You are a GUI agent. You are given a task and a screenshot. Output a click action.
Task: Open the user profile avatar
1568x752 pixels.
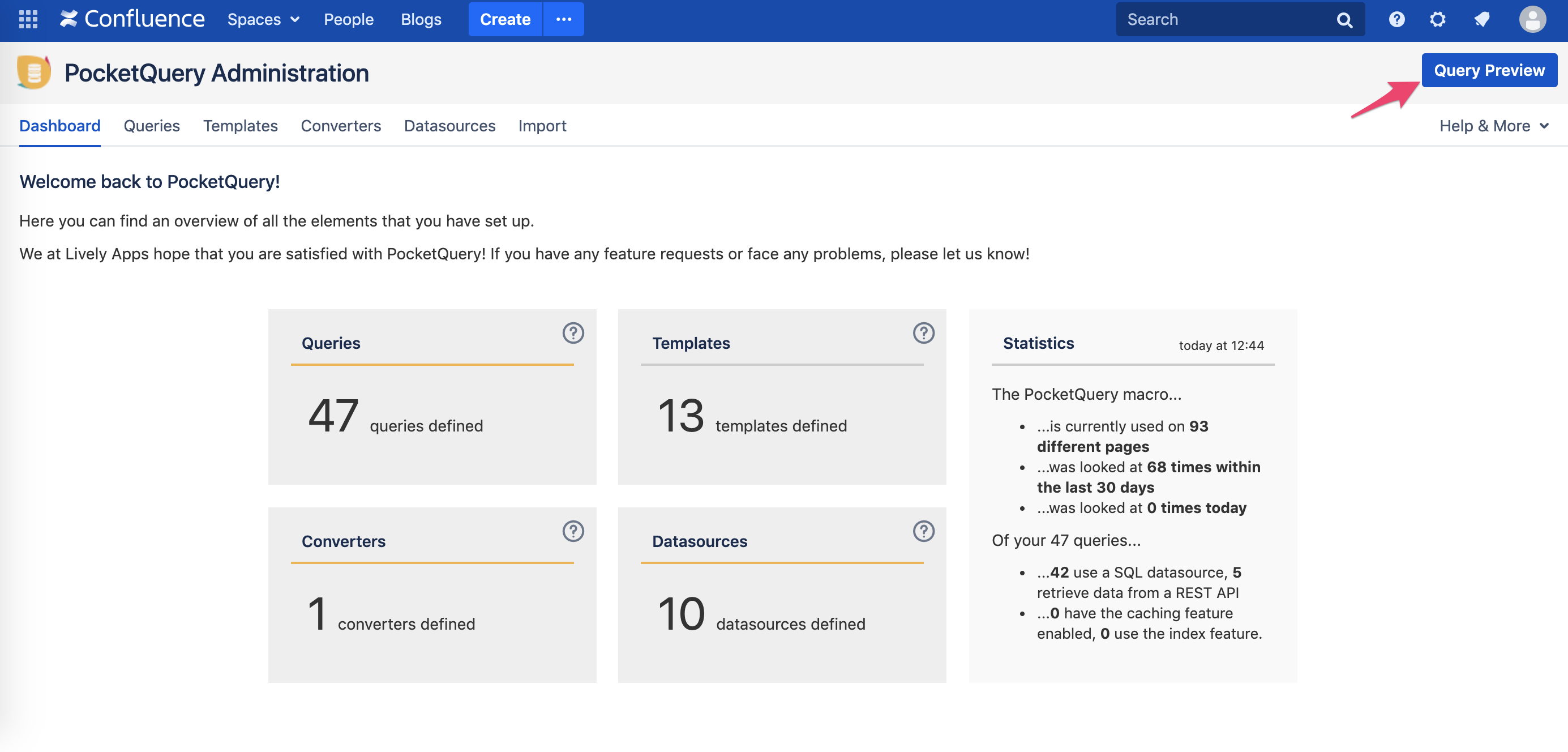[x=1532, y=19]
